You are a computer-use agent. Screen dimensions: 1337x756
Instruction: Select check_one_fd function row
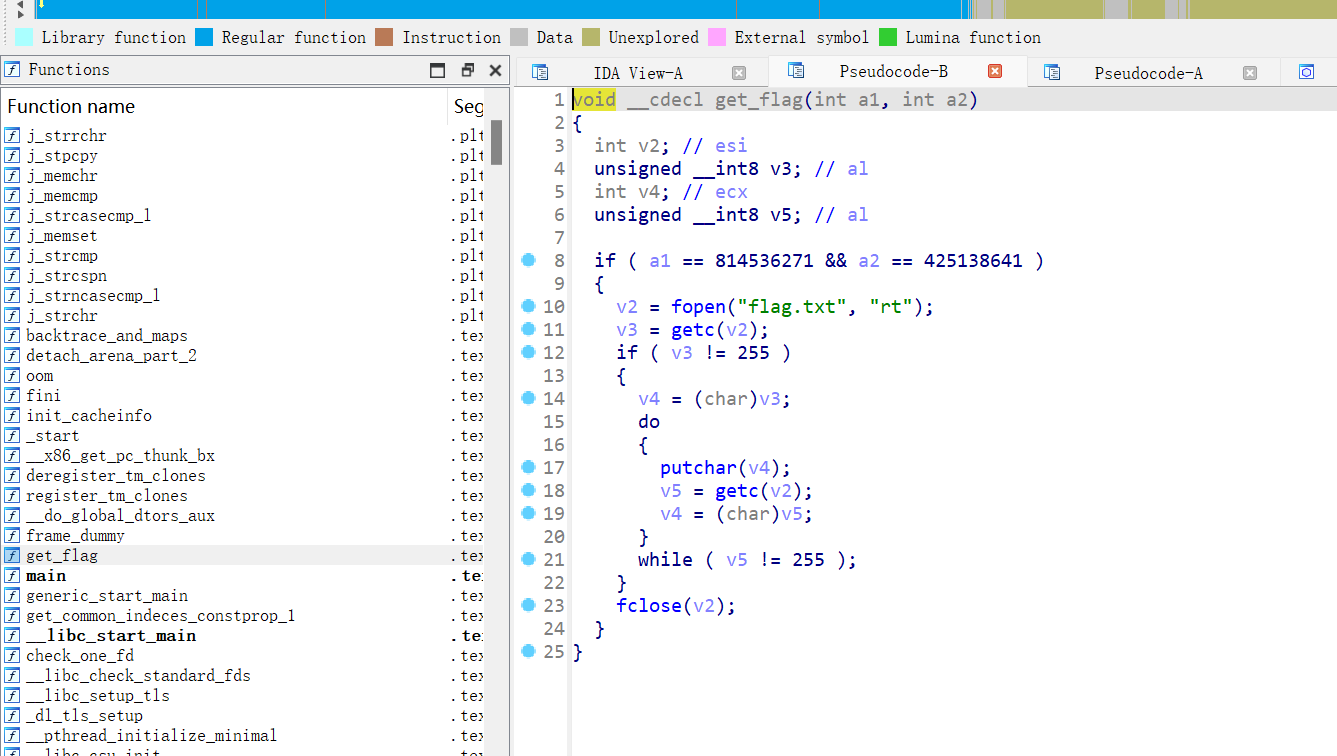(x=243, y=656)
